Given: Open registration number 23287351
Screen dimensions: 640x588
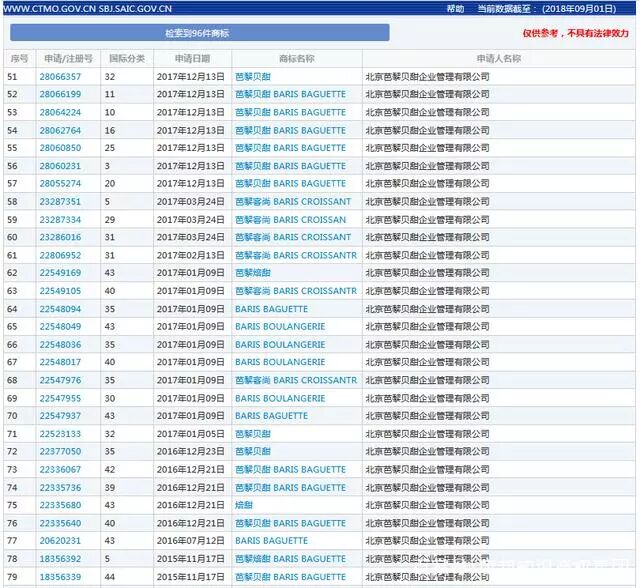Looking at the screenshot, I should point(60,202).
